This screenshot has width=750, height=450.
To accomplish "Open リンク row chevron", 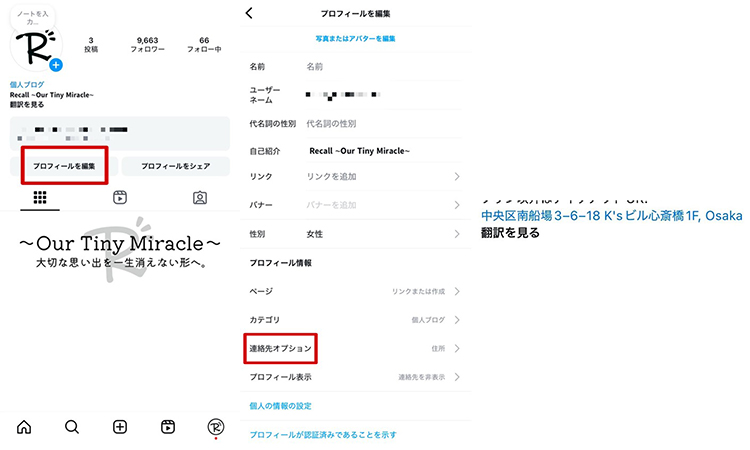I will point(457,176).
